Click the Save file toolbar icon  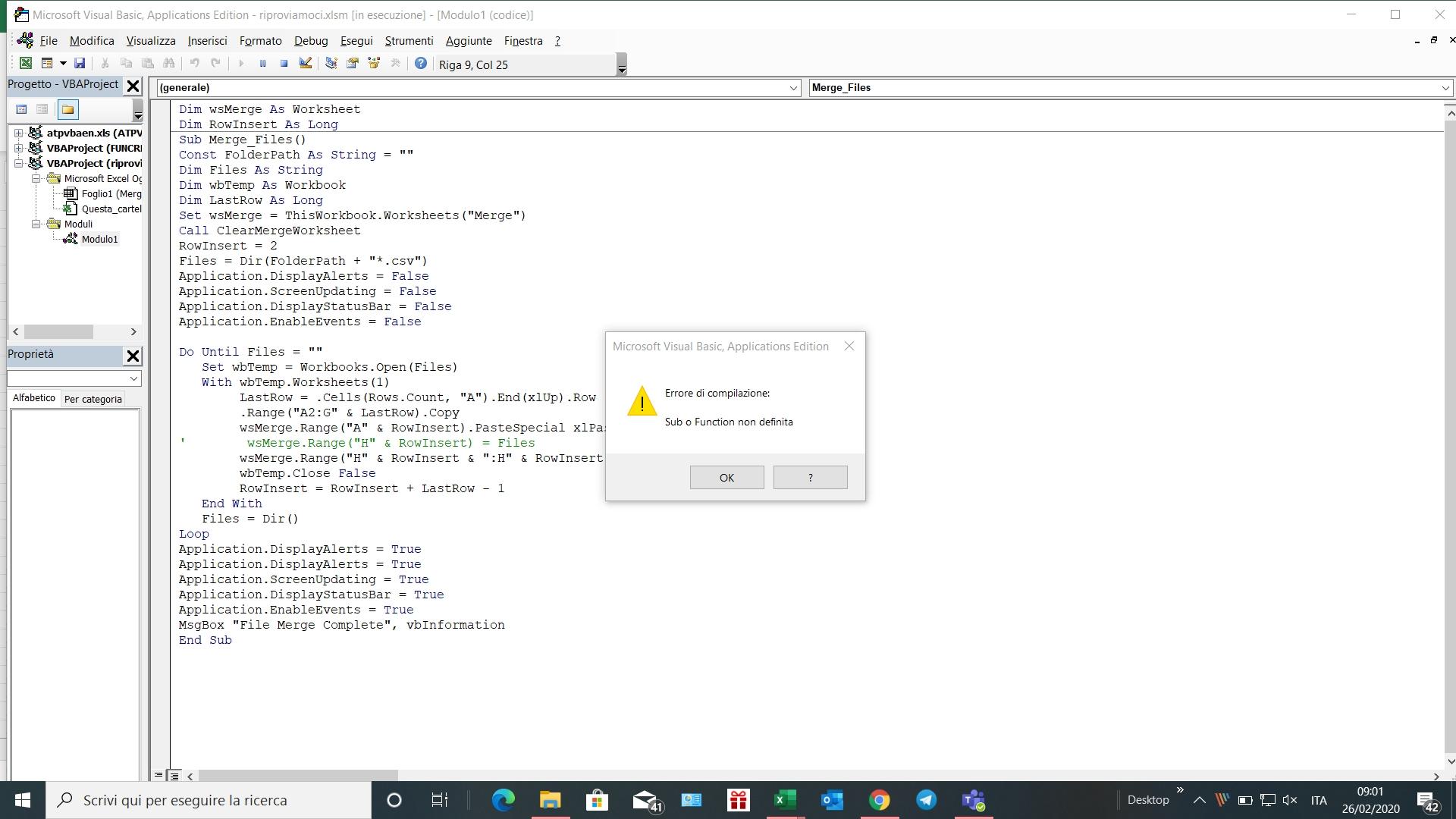(80, 64)
